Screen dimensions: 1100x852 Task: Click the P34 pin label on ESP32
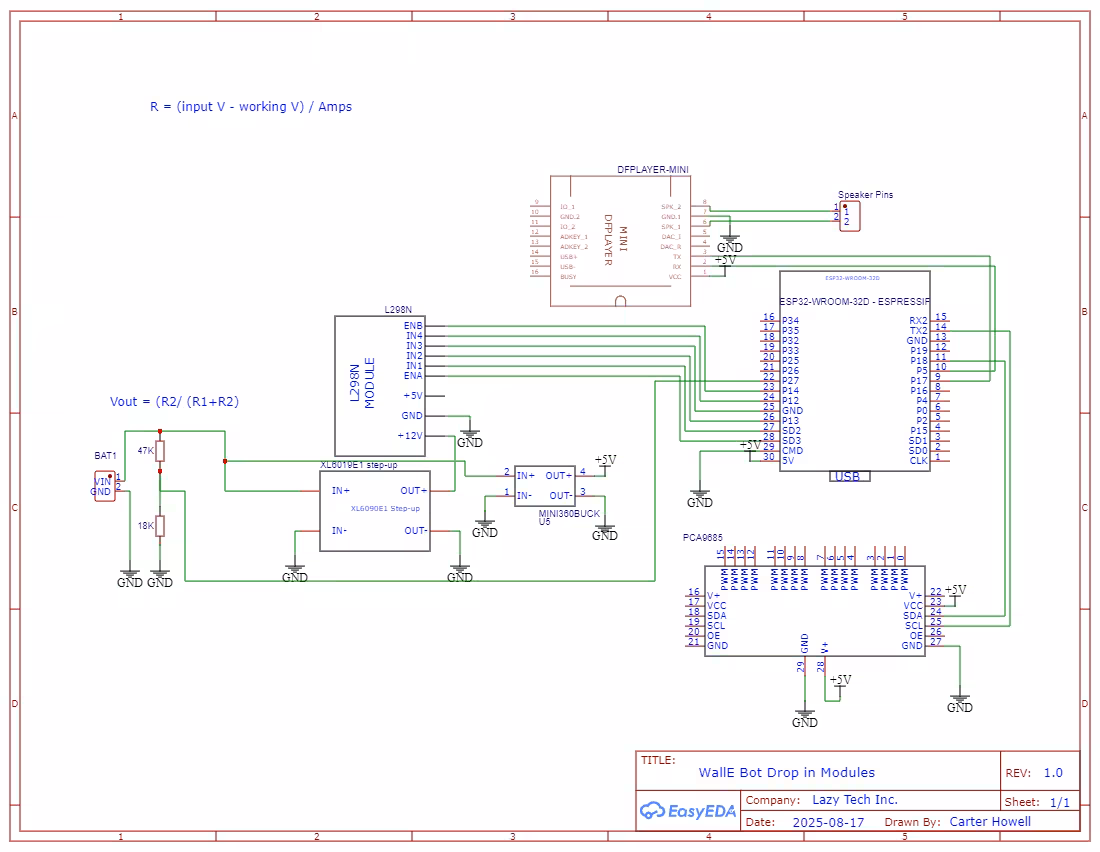pyautogui.click(x=790, y=320)
